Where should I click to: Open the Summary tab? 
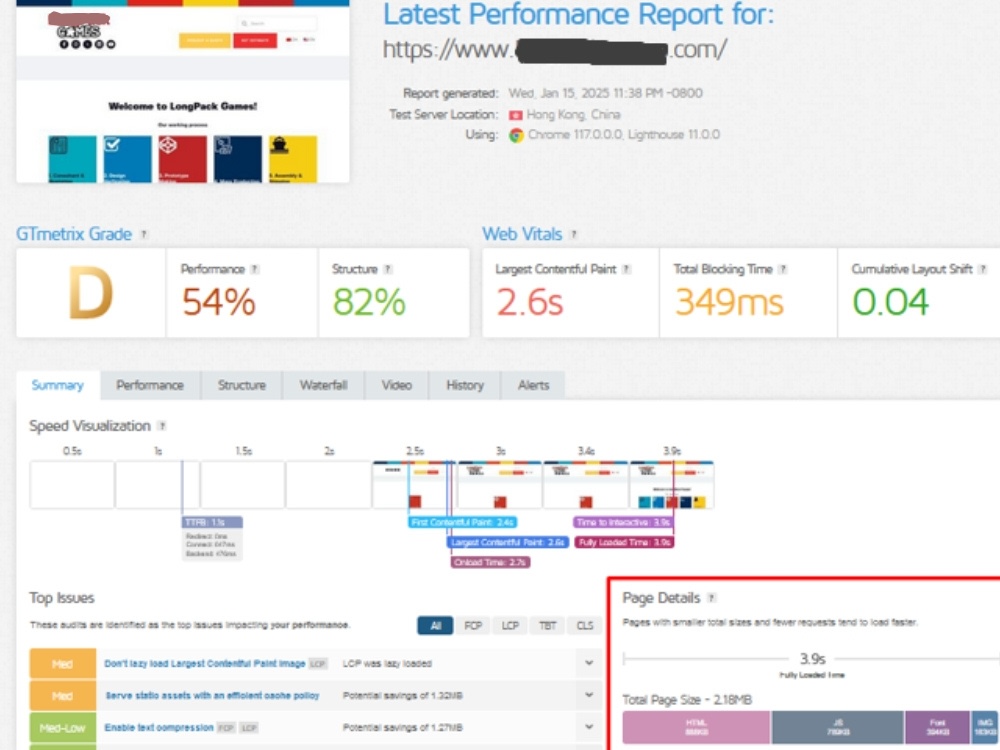tap(57, 385)
